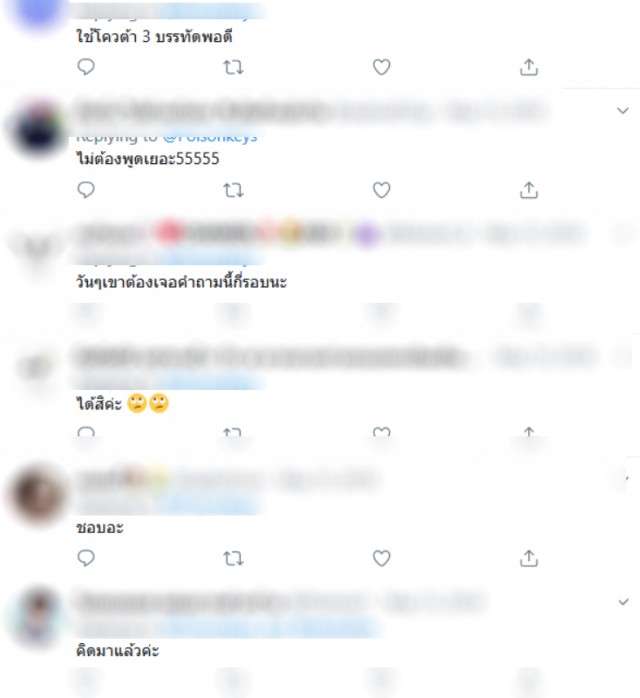Image resolution: width=640 pixels, height=698 pixels.
Task: Share the "ไม่ต้องพูดเยอะ55555" tweet
Action: 529,190
